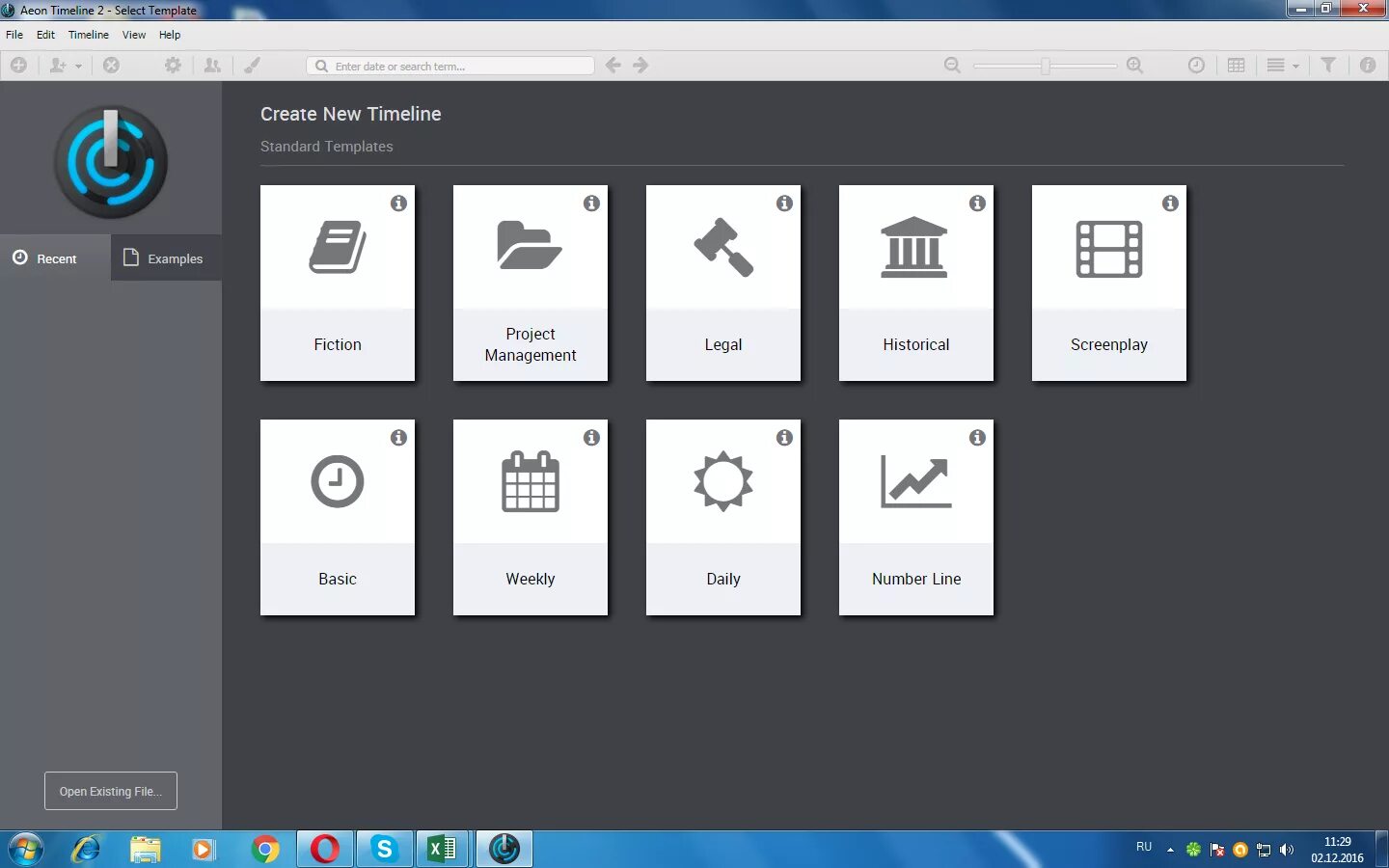Show info for Daily template

[784, 438]
